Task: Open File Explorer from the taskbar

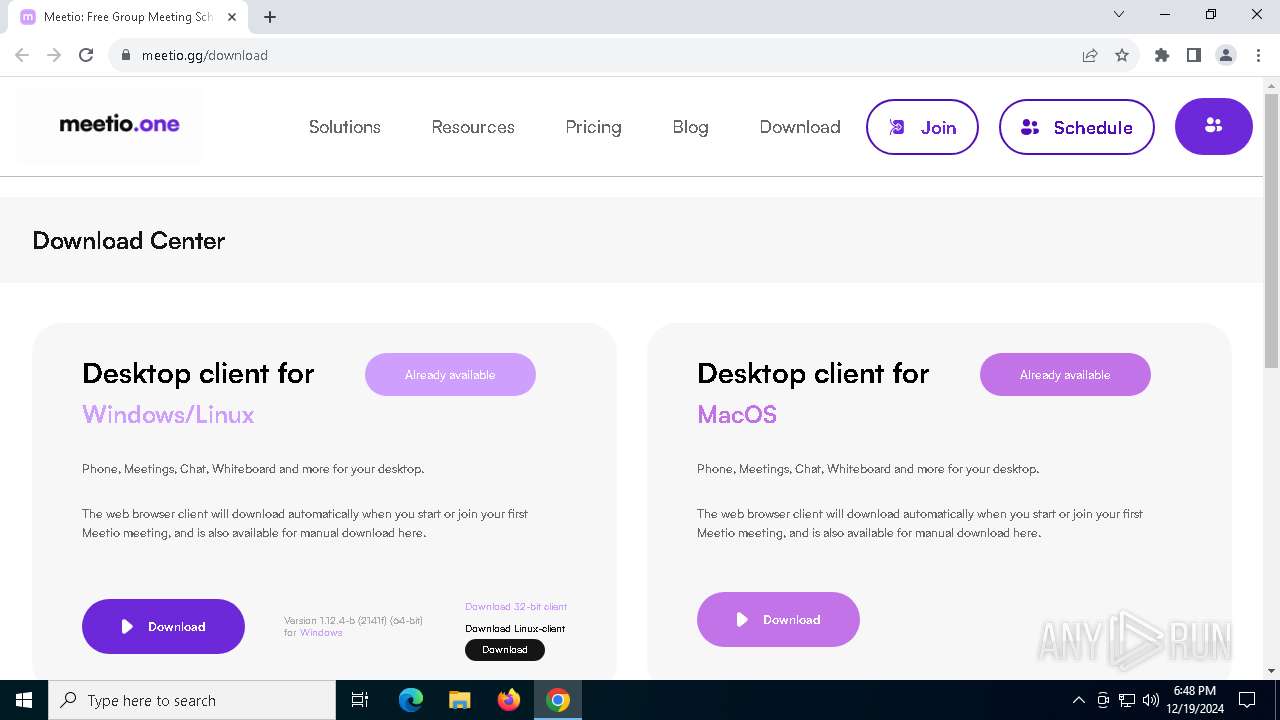Action: click(x=459, y=700)
